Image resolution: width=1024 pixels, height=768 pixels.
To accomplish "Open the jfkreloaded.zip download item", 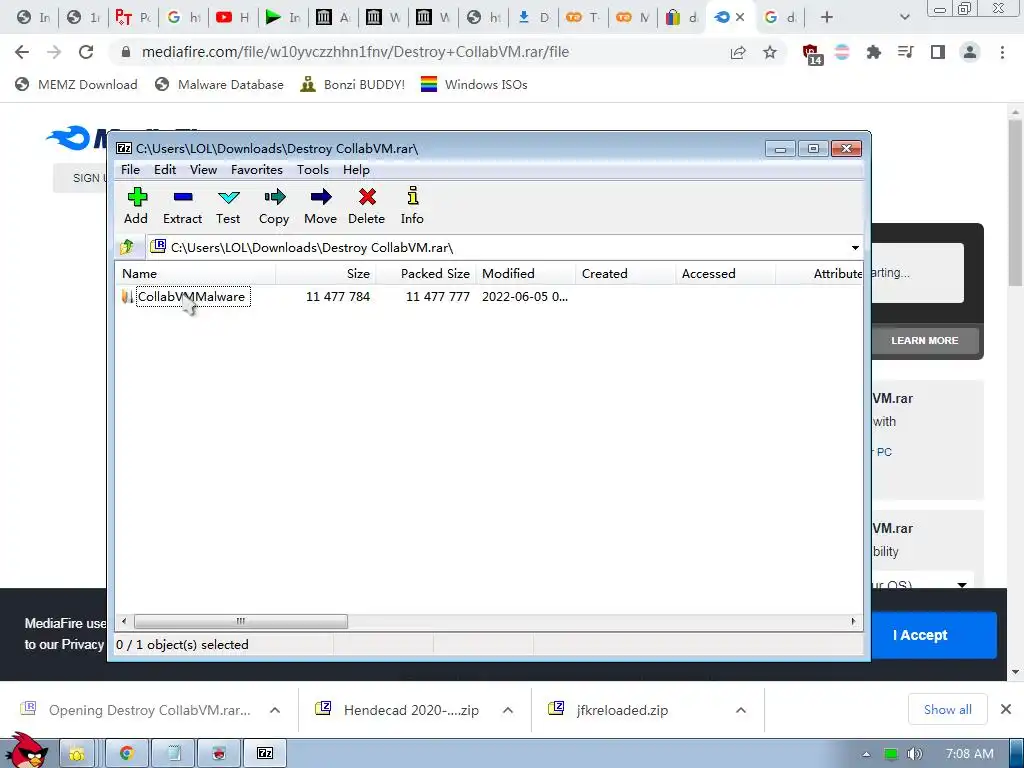I will click(x=622, y=710).
